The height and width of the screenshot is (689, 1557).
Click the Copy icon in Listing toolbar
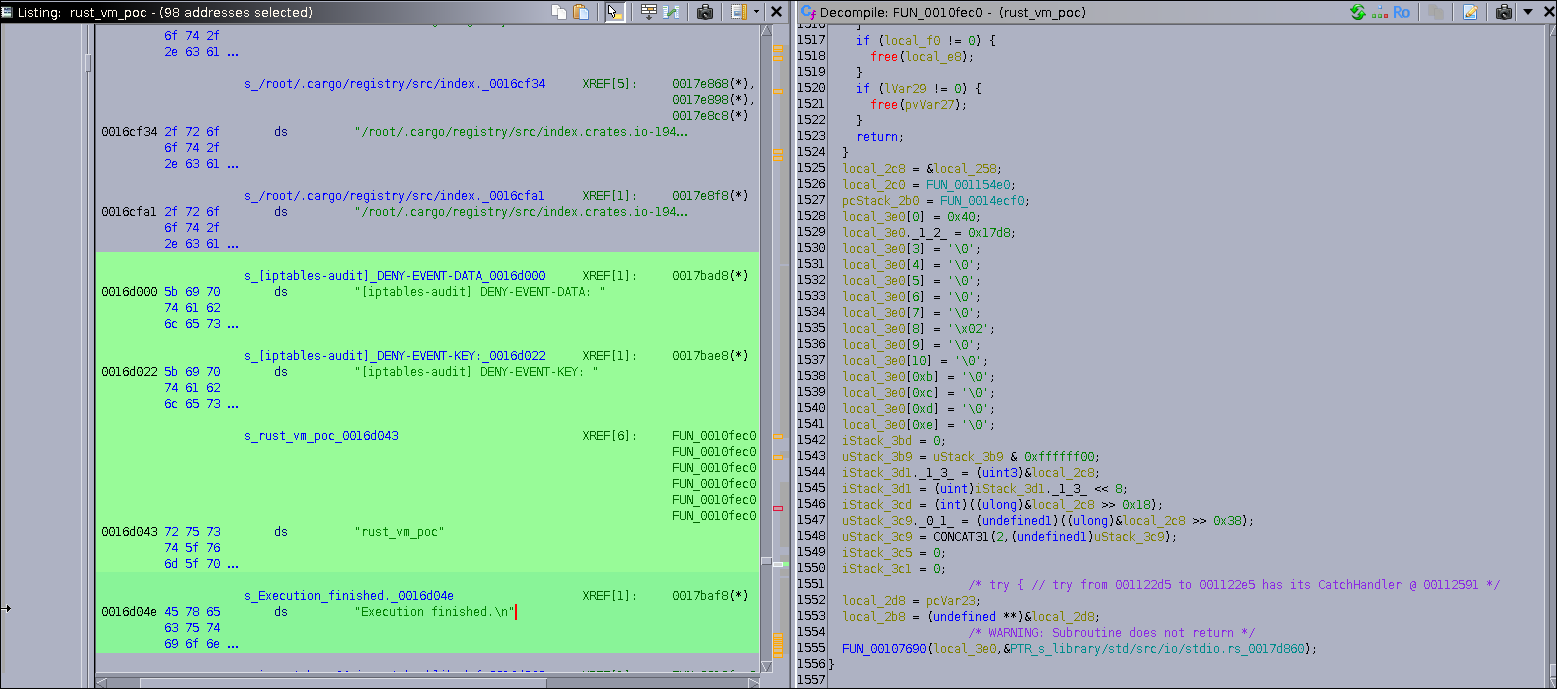pos(559,12)
